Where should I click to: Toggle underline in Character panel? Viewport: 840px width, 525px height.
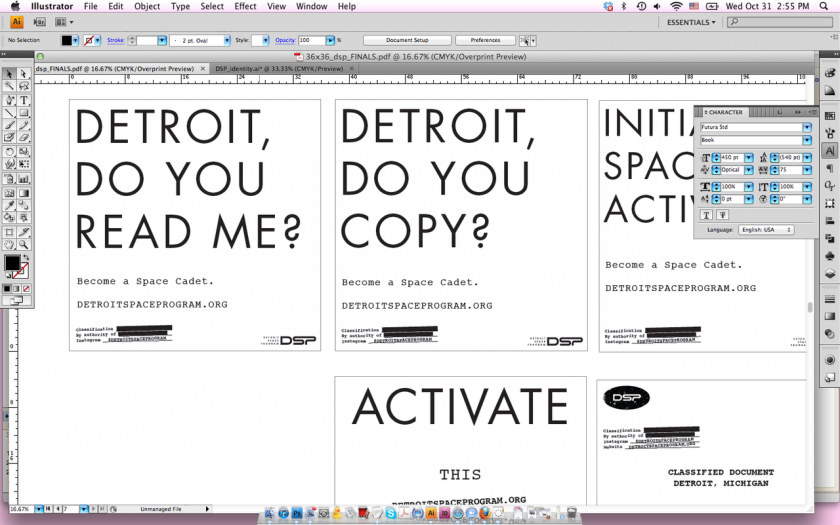[x=706, y=215]
